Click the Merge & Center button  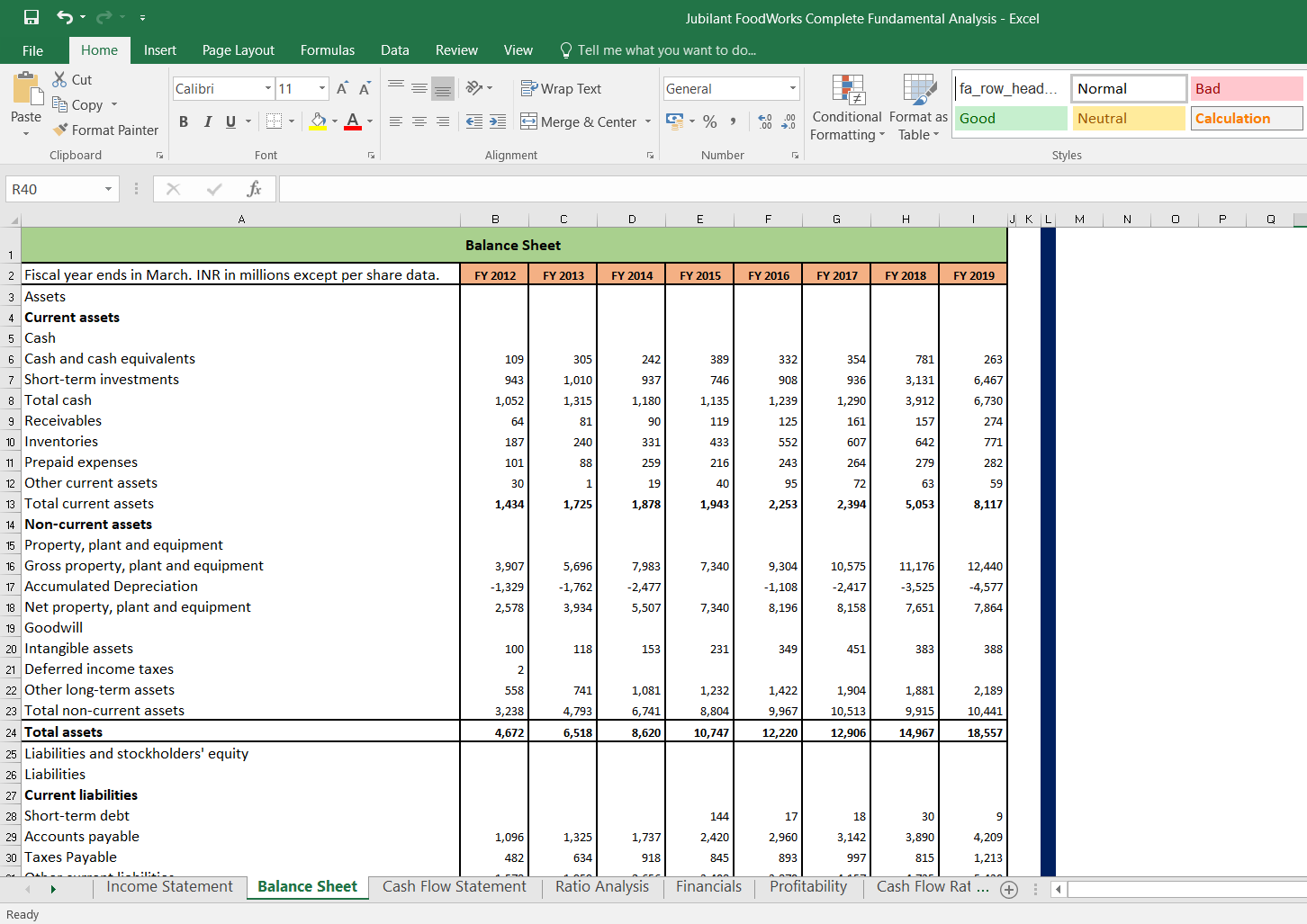(579, 121)
